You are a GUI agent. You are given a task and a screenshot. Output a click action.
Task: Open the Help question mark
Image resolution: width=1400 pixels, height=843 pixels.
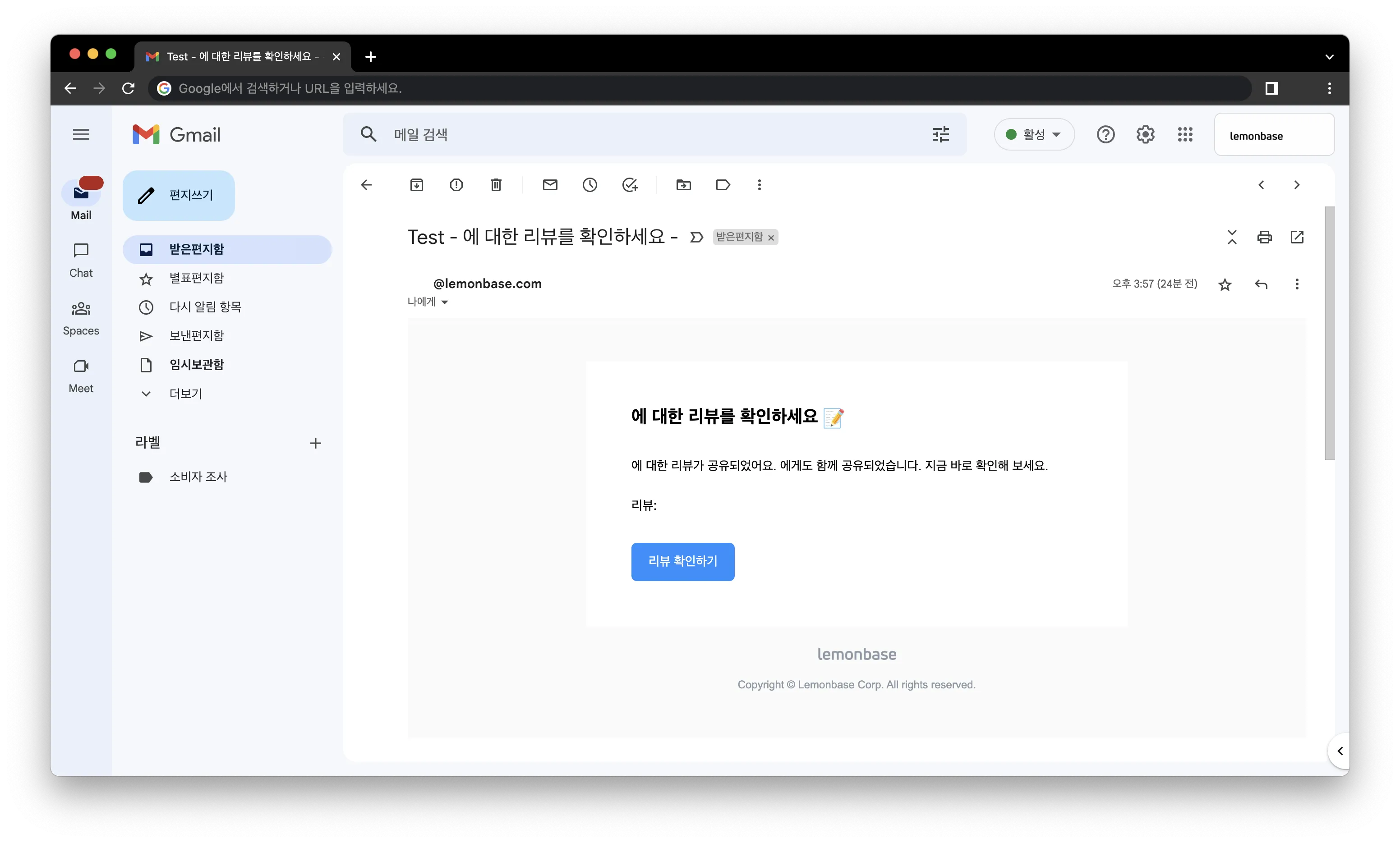pos(1105,135)
